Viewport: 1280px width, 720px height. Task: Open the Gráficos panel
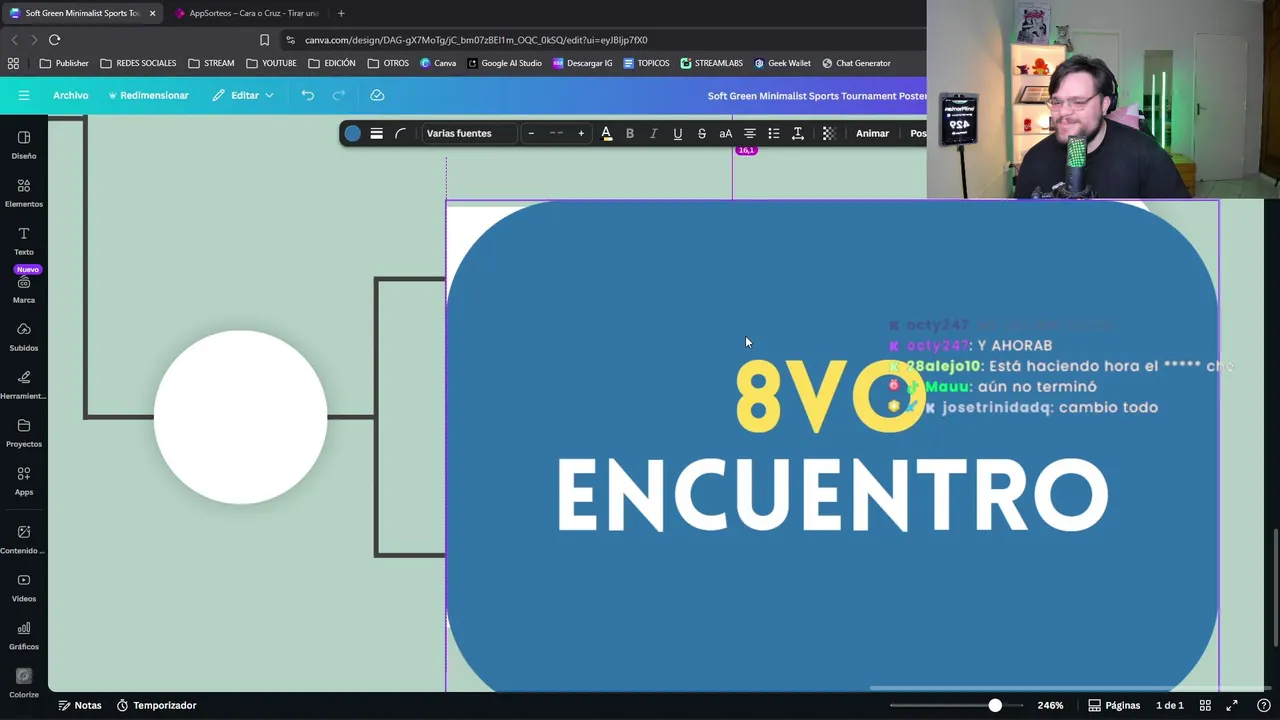[24, 636]
